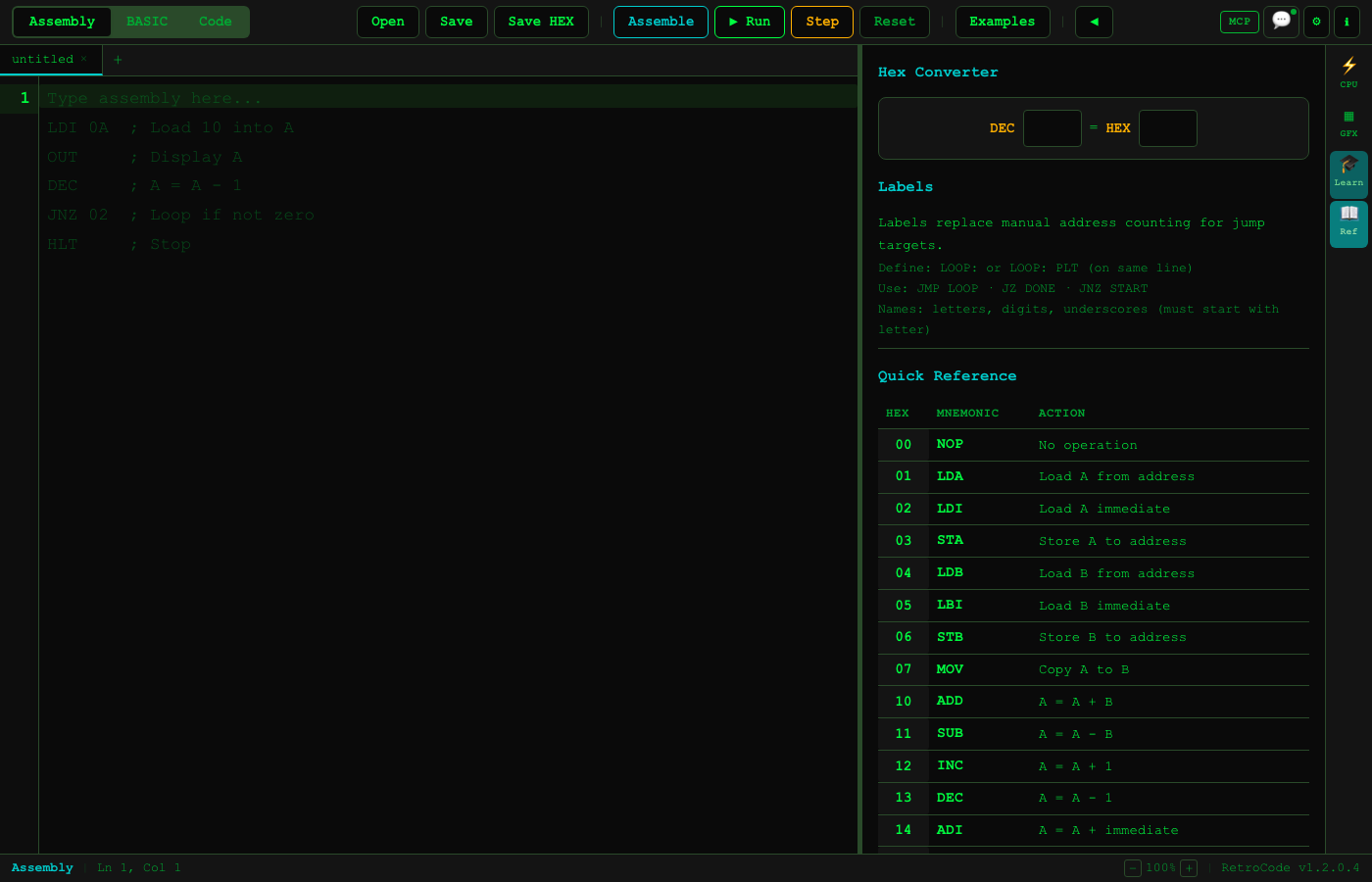Reset the emulator
1372x882 pixels.
coord(894,22)
